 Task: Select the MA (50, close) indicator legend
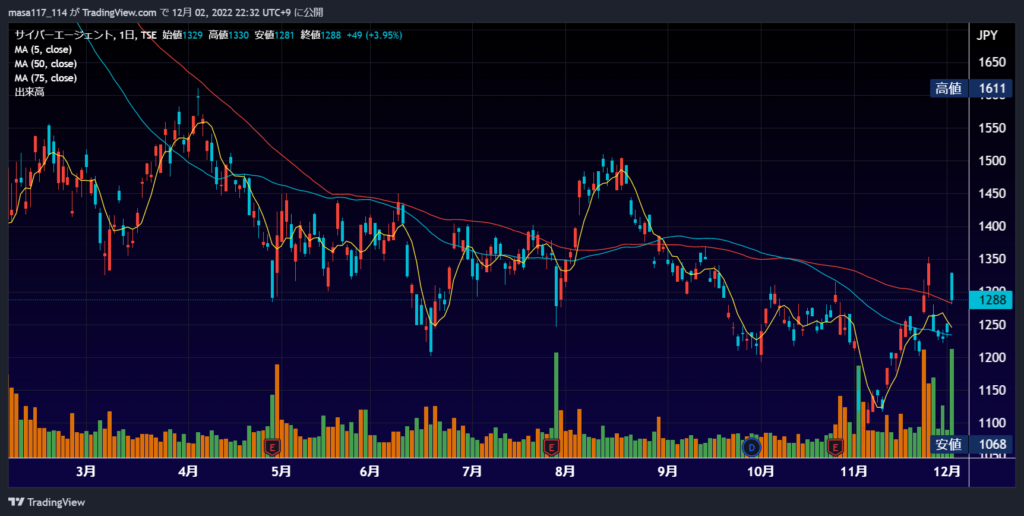click(x=46, y=64)
